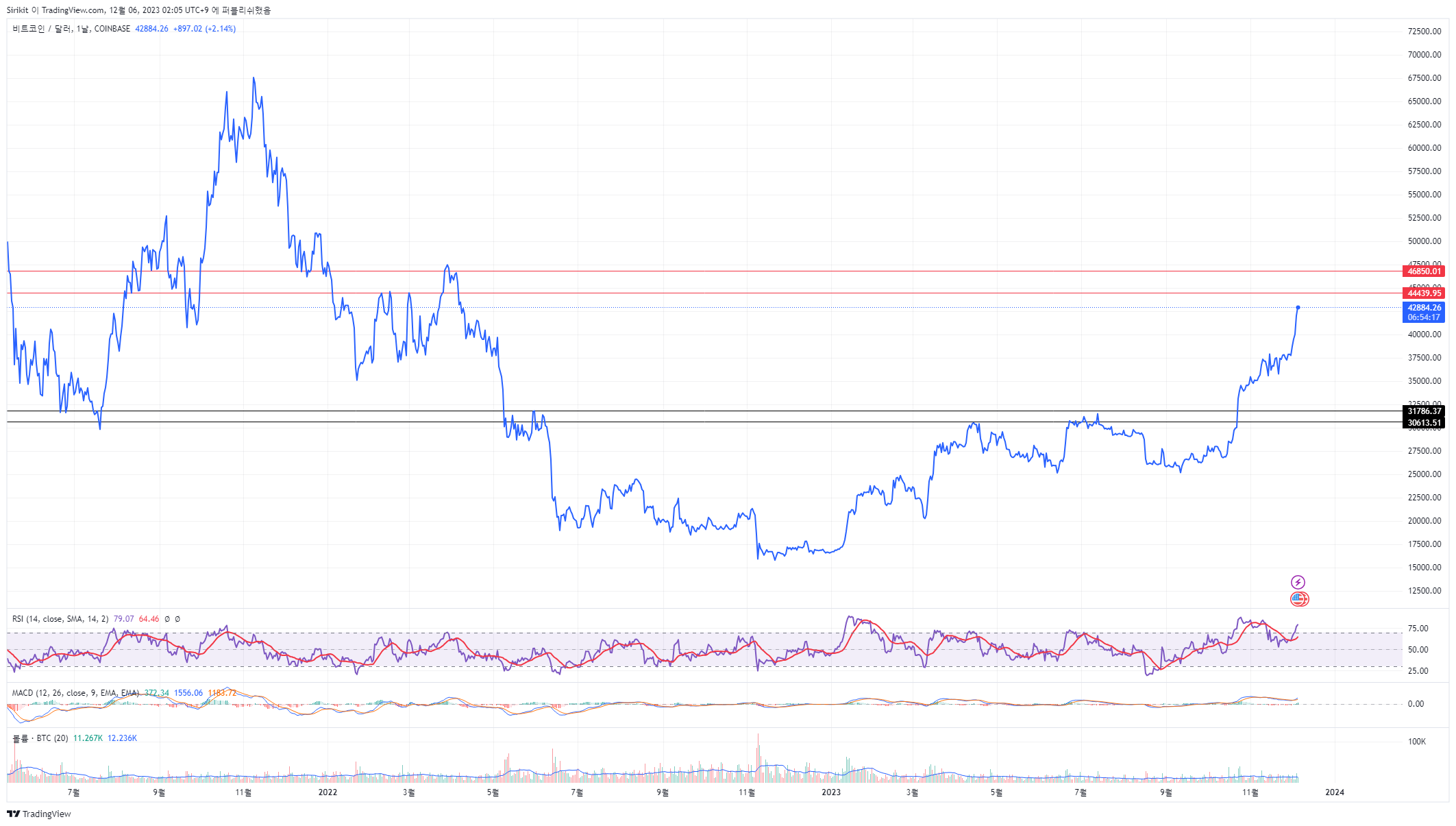
Task: Click the 비트코인 / 달러 COINBASE symbol title
Action: [71, 29]
